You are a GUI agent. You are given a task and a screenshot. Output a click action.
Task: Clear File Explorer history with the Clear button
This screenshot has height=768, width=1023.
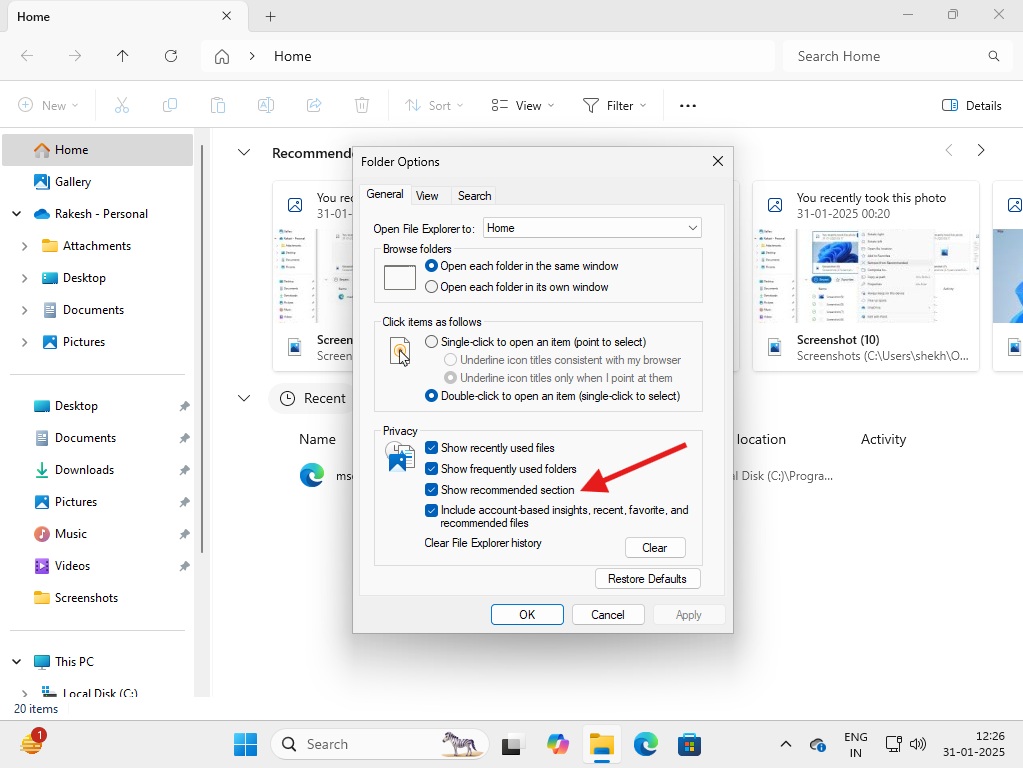(655, 547)
